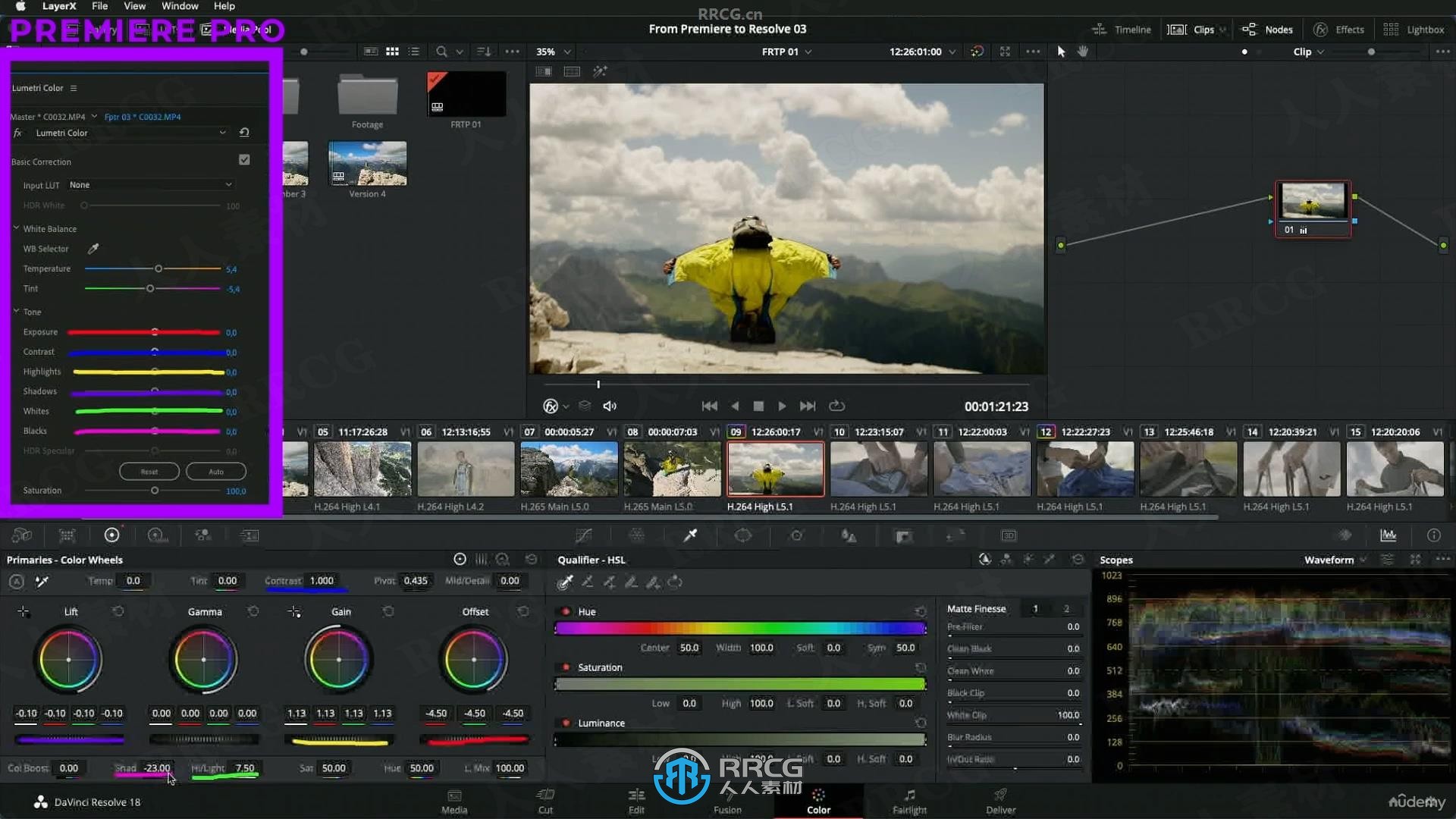Viewport: 1456px width, 819px height.
Task: Collapse the White Balance section
Action: (x=16, y=228)
